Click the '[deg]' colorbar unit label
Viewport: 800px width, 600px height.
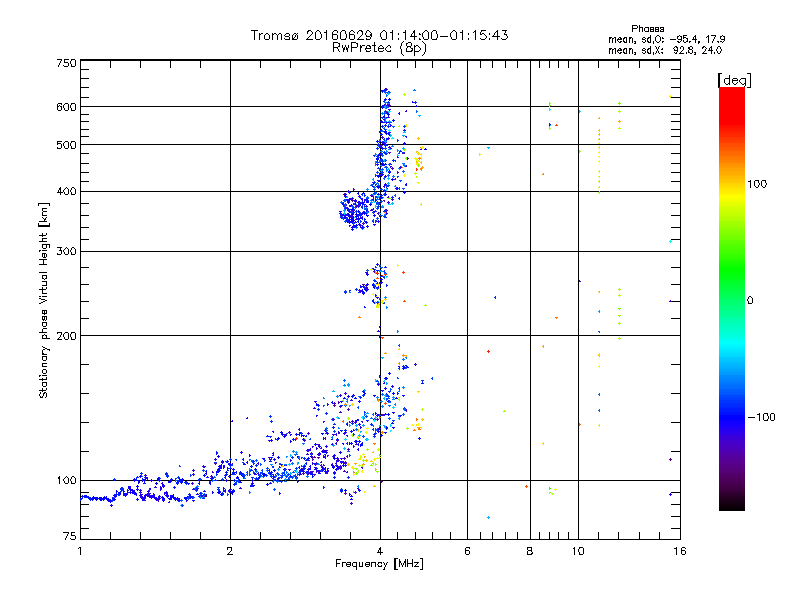point(734,80)
